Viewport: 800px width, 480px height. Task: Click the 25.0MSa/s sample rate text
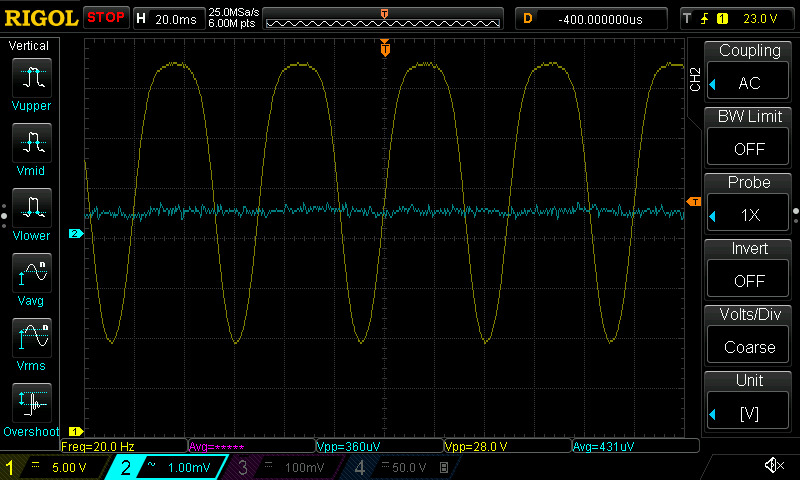[x=234, y=12]
